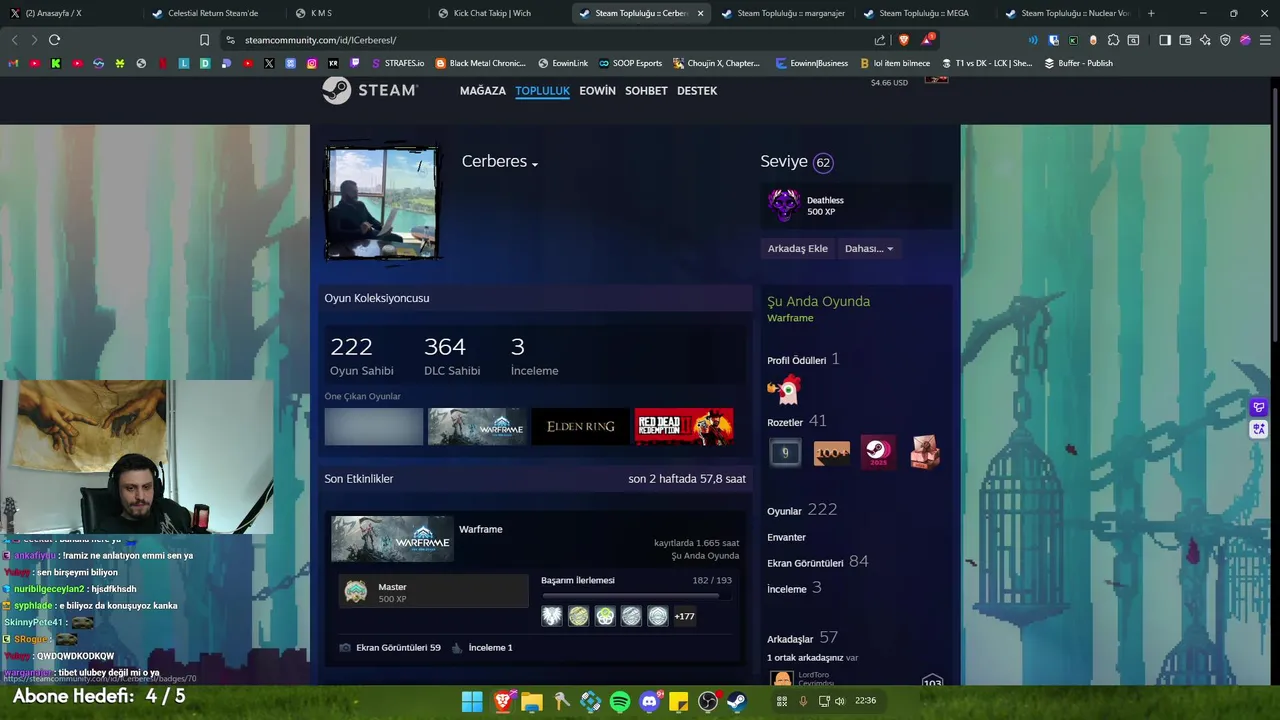Open the Steam 2025 badge
Screen dimensions: 1280x720
click(x=878, y=453)
